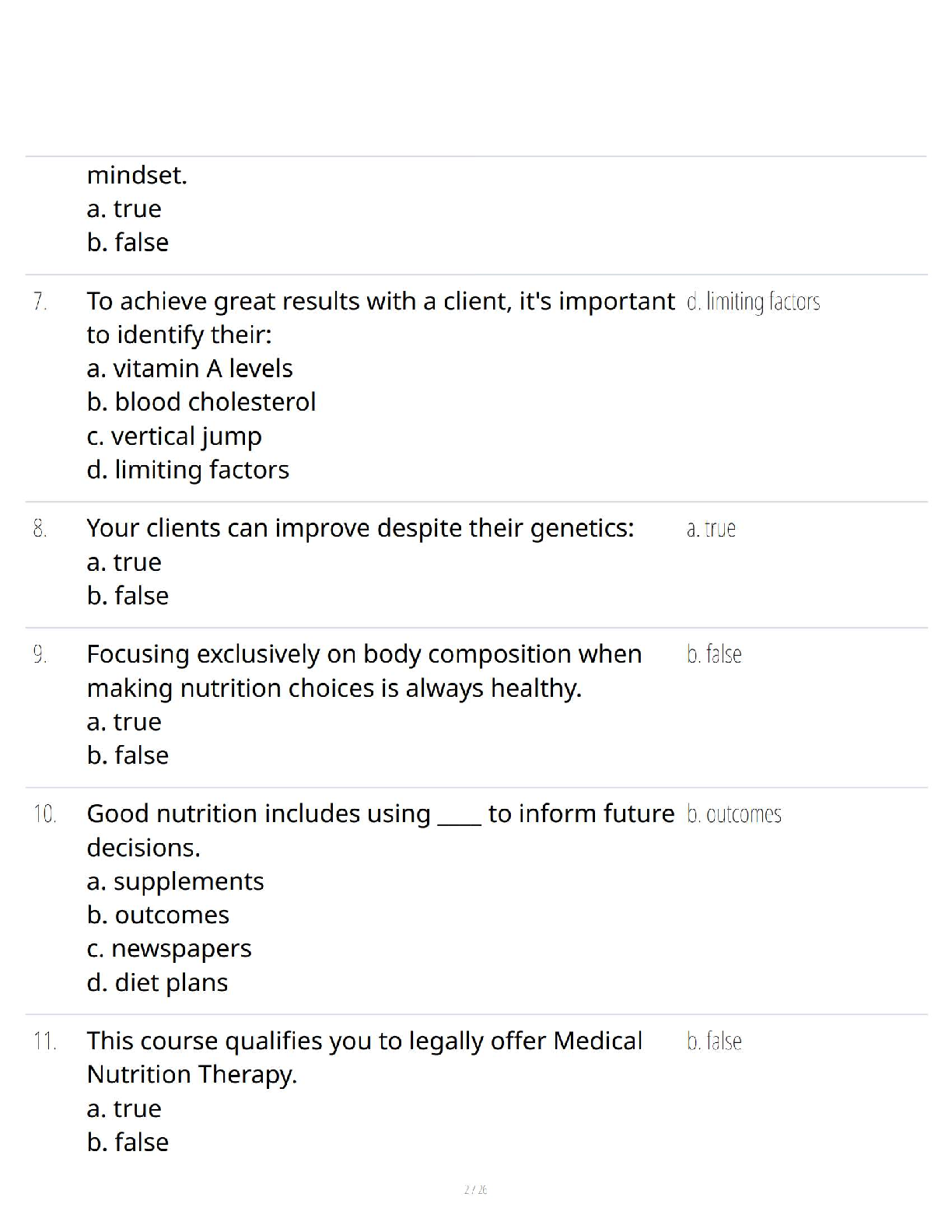
Task: Select 'a. true' under question 9
Action: (124, 722)
